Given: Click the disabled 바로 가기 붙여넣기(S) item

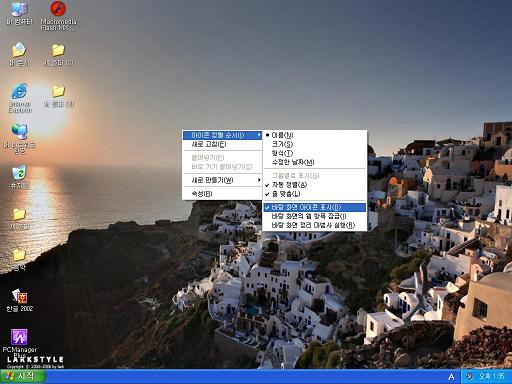Looking at the screenshot, I should [x=222, y=167].
